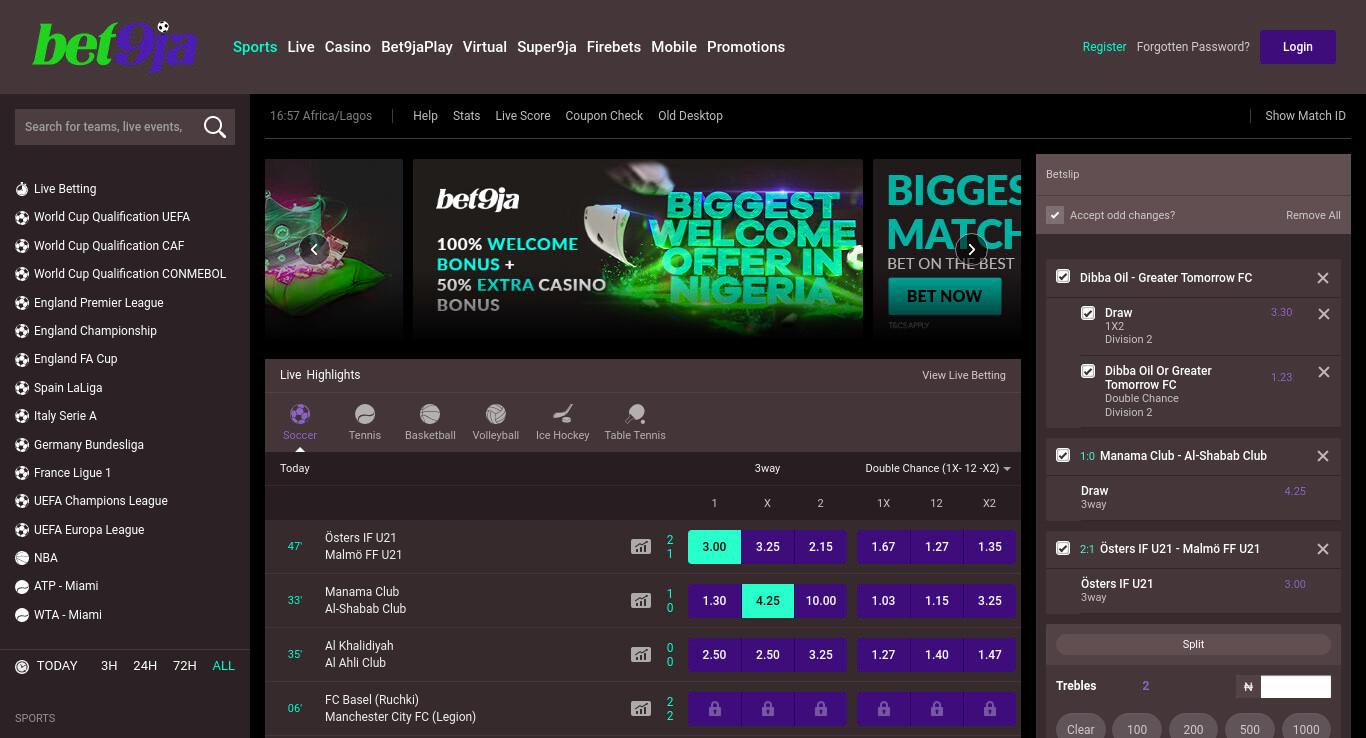Uncheck Dibba Oil Or Greater Tomorrow FC checkbox
This screenshot has width=1366, height=738.
coord(1088,371)
